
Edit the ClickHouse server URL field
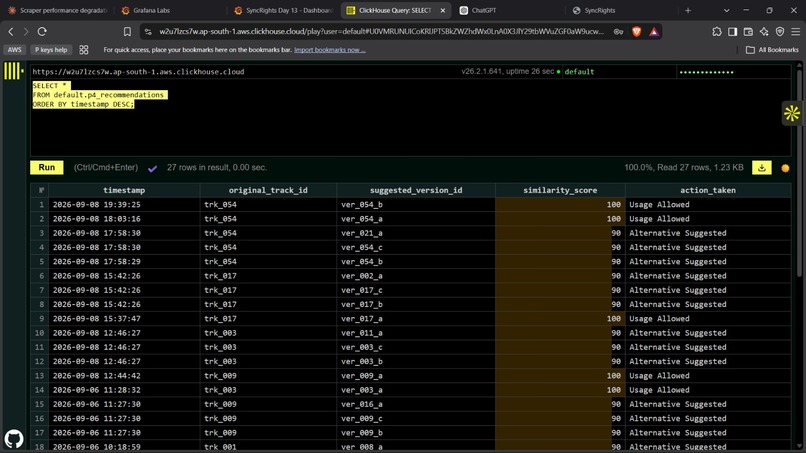point(245,71)
